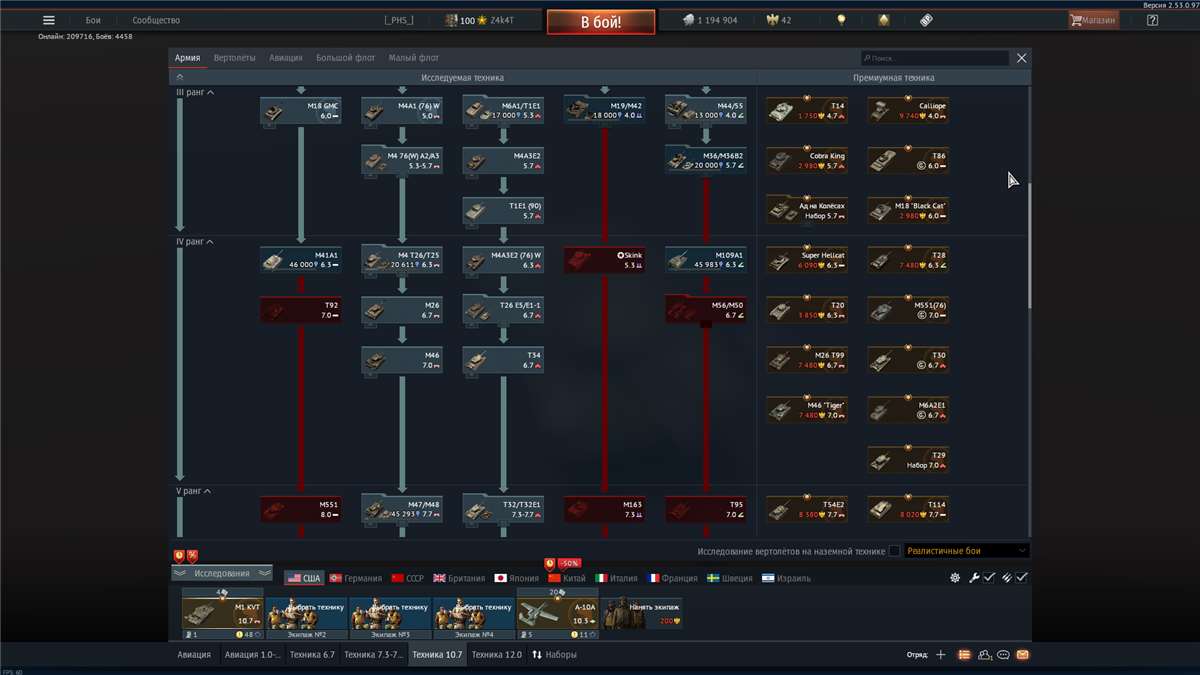Click the friends icon near Отряд
1200x675 pixels.
pyautogui.click(x=984, y=655)
